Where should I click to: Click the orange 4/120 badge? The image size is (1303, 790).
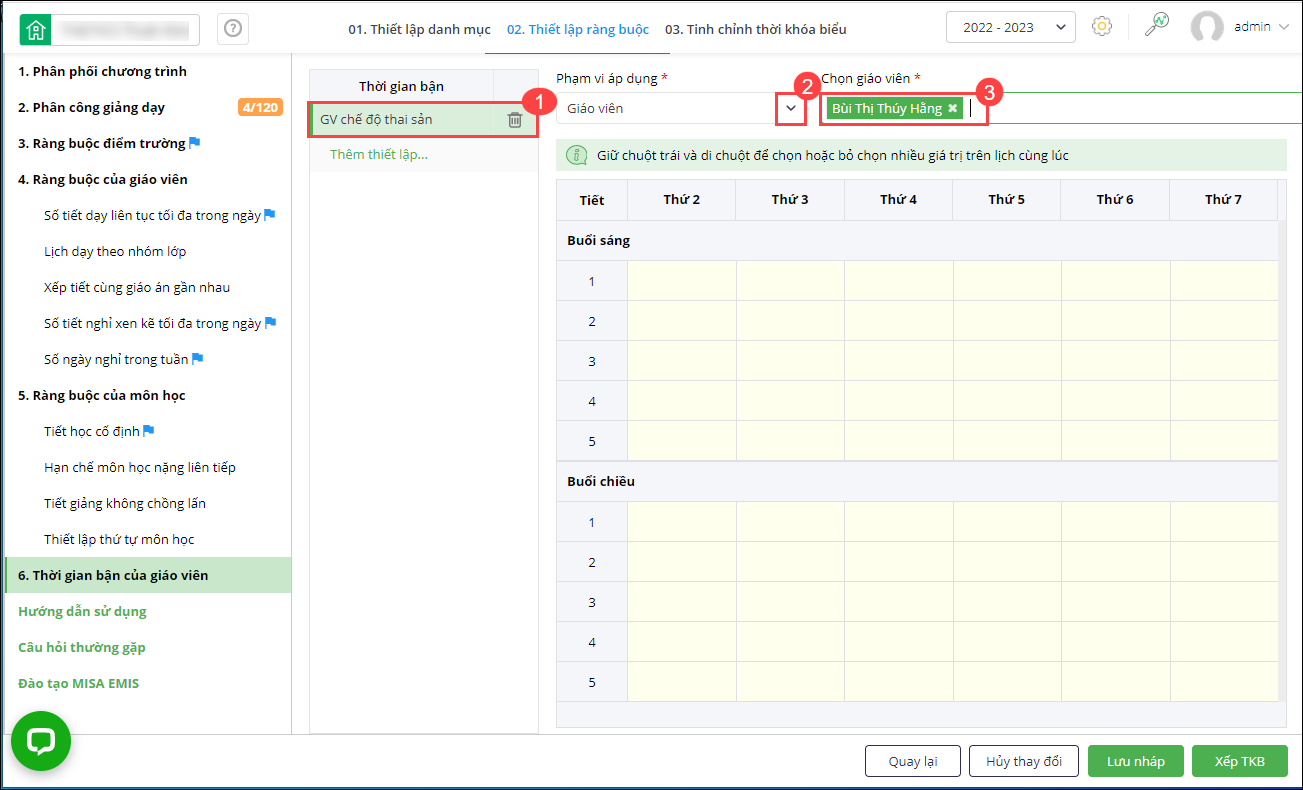(x=259, y=108)
